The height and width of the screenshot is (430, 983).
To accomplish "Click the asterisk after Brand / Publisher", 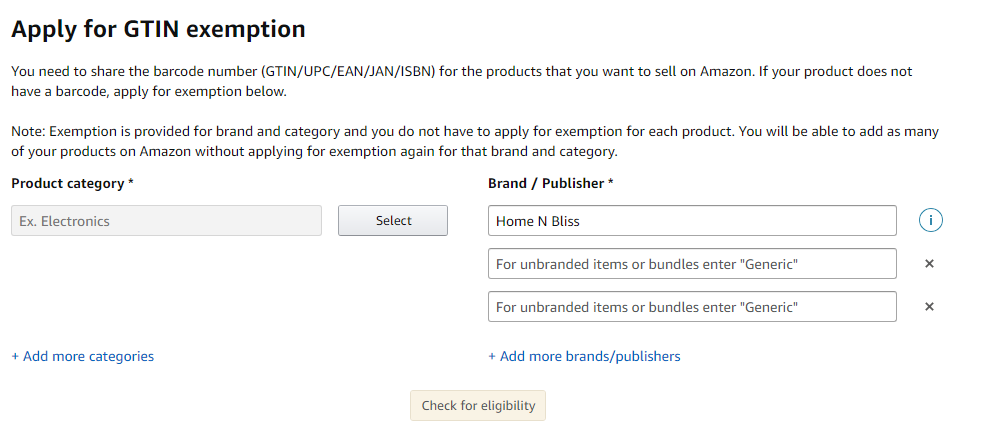I will pyautogui.click(x=611, y=184).
